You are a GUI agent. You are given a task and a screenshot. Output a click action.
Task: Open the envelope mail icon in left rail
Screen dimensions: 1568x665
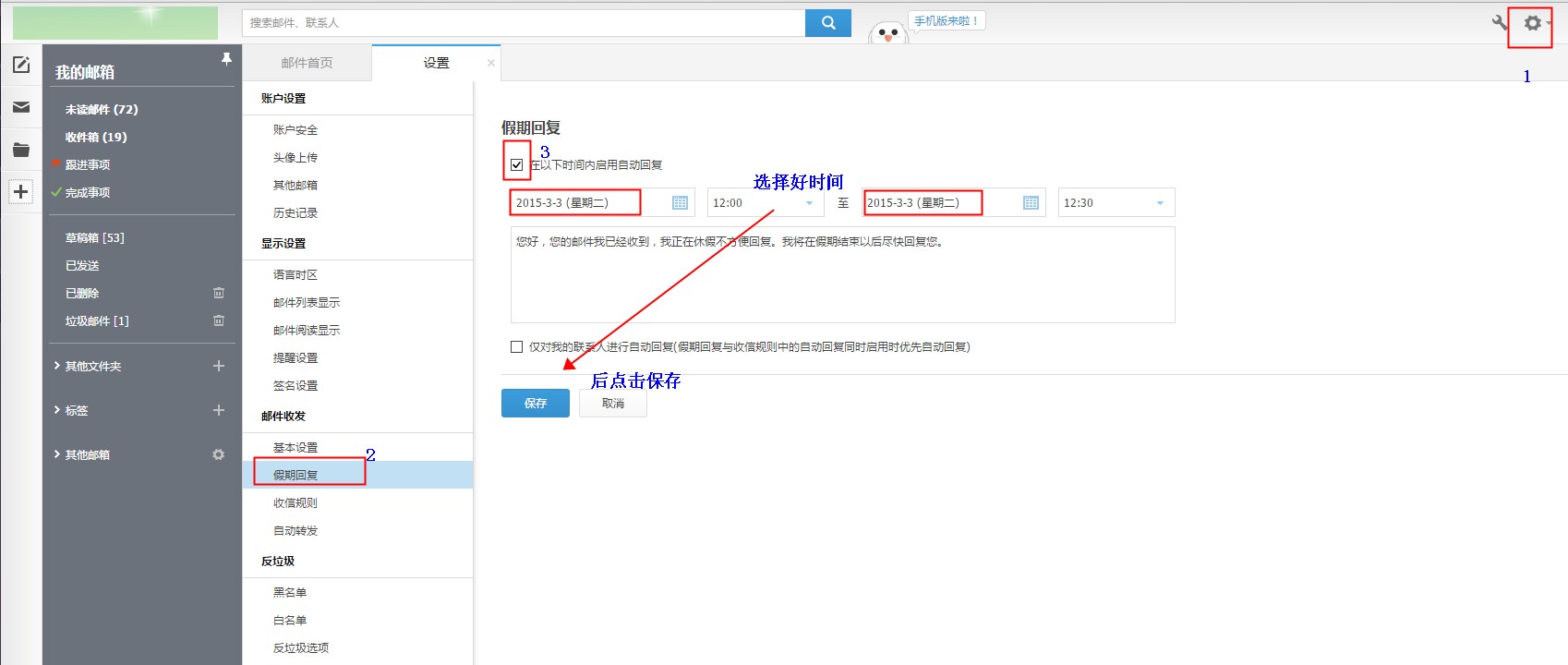pyautogui.click(x=21, y=107)
